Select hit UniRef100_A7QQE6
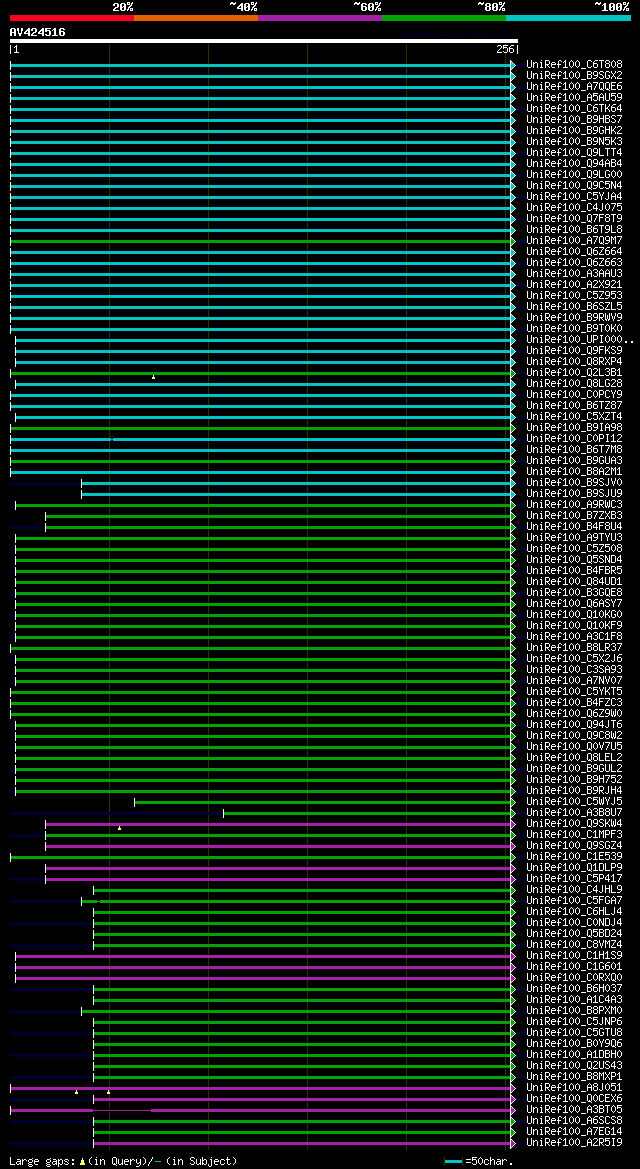This screenshot has height=1169, width=640. [574, 86]
